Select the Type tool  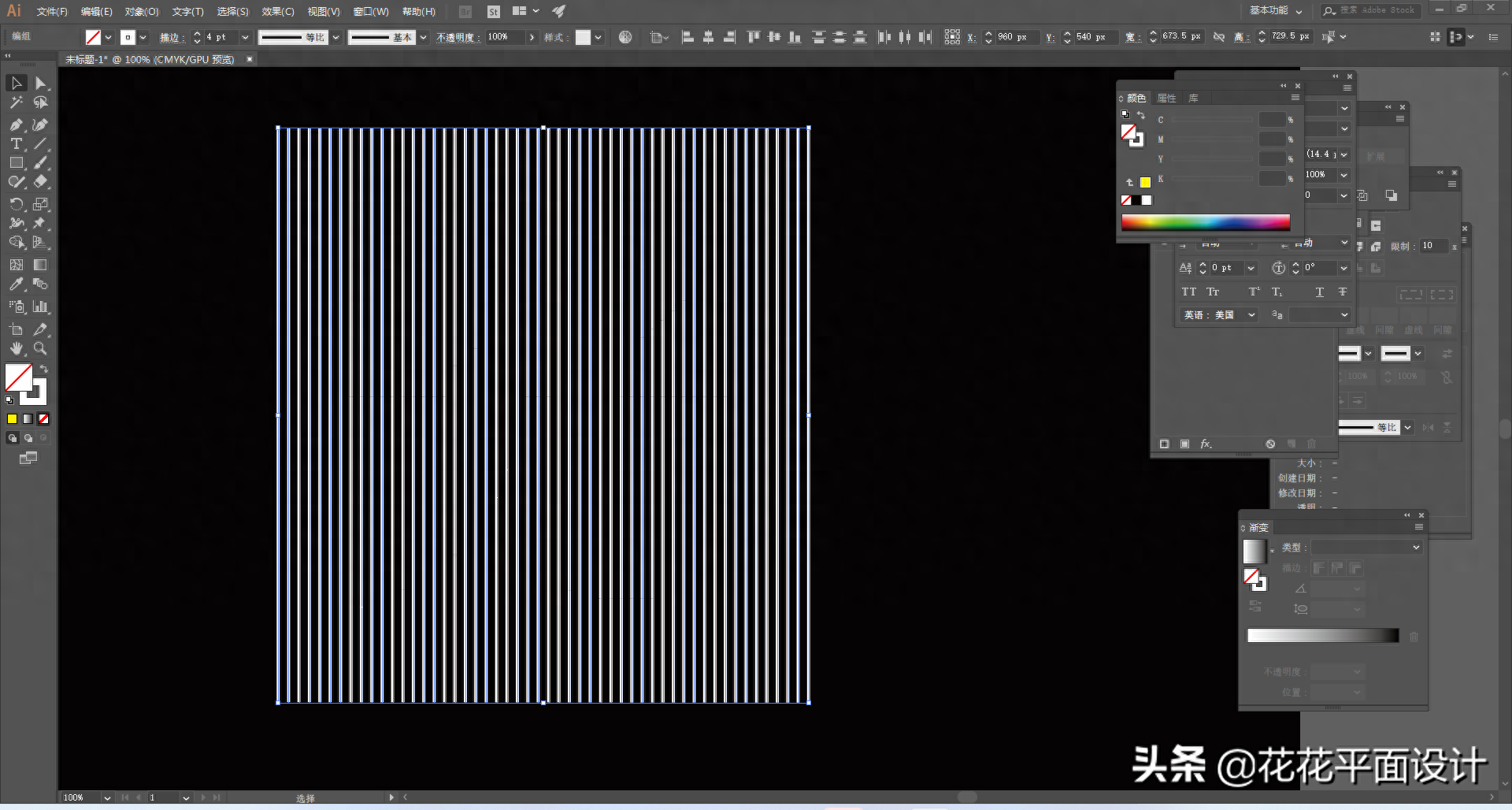16,143
